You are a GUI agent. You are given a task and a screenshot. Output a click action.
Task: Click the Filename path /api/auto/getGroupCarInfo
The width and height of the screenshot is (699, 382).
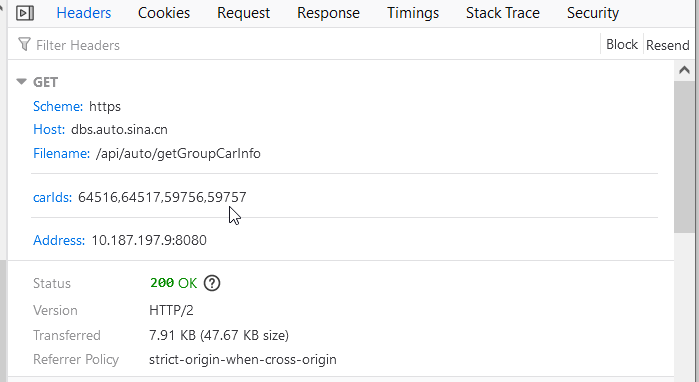click(x=178, y=154)
